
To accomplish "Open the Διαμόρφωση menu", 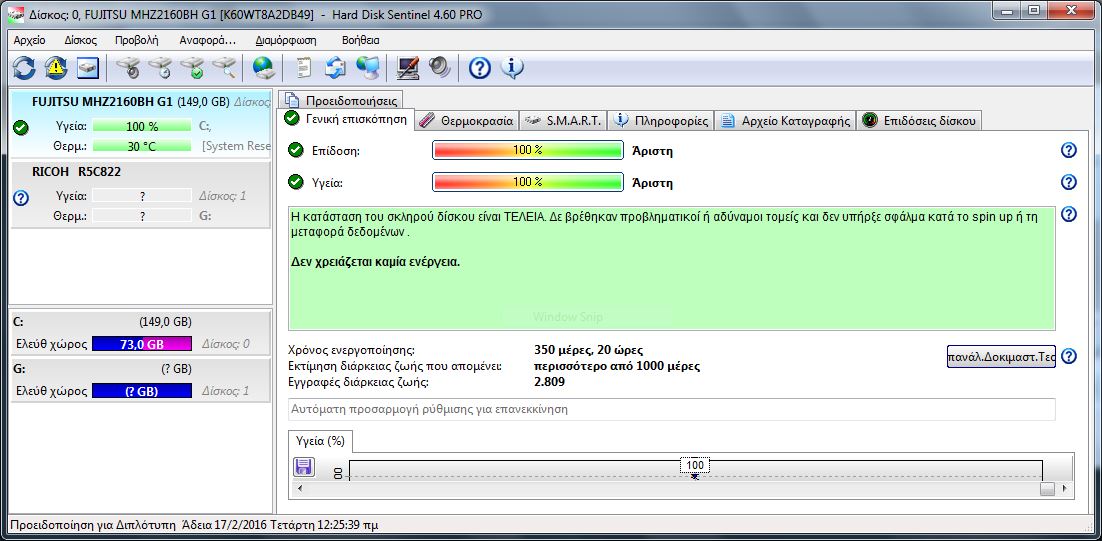I will pyautogui.click(x=286, y=40).
